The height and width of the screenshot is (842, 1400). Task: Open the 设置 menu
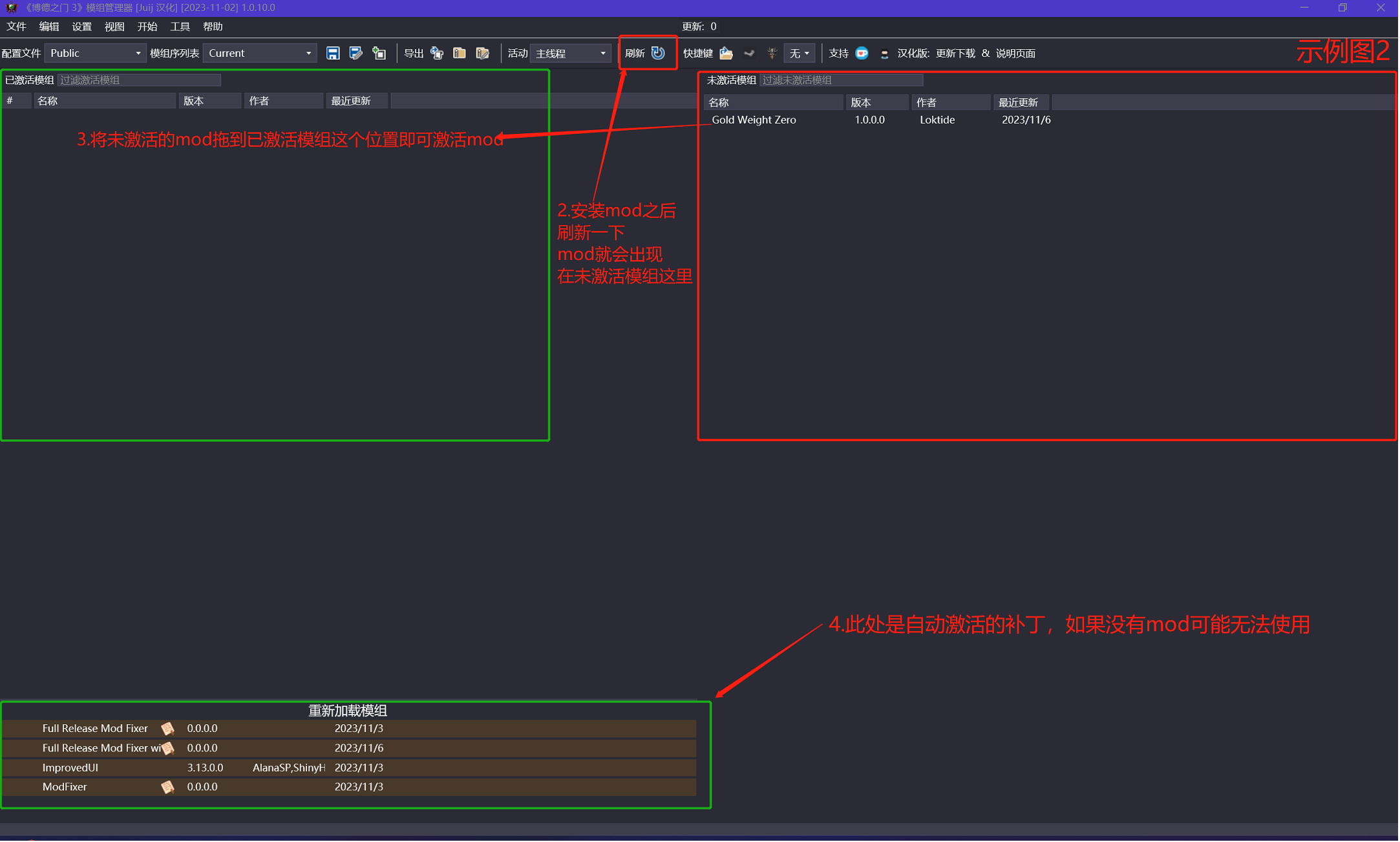click(x=81, y=27)
